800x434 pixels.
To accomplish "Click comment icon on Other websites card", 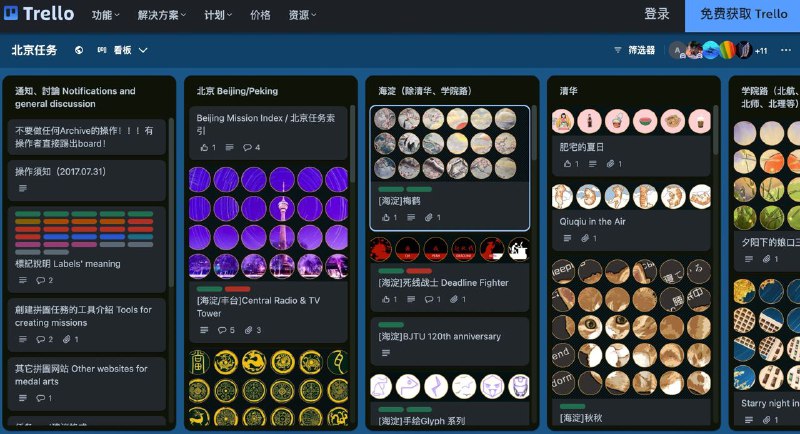I will [41, 398].
